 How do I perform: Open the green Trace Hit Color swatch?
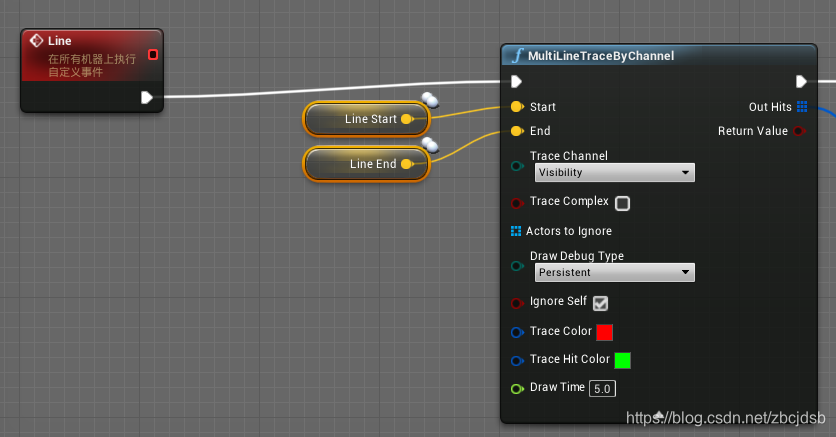click(x=622, y=360)
